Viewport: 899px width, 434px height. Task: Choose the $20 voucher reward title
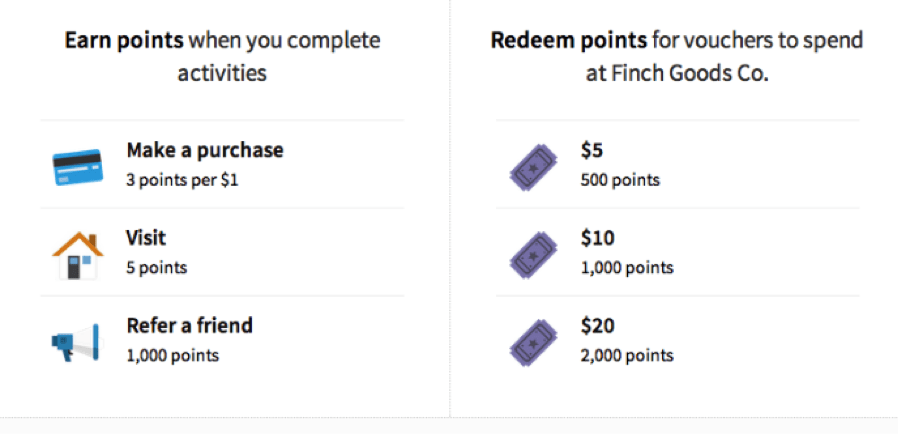[597, 326]
